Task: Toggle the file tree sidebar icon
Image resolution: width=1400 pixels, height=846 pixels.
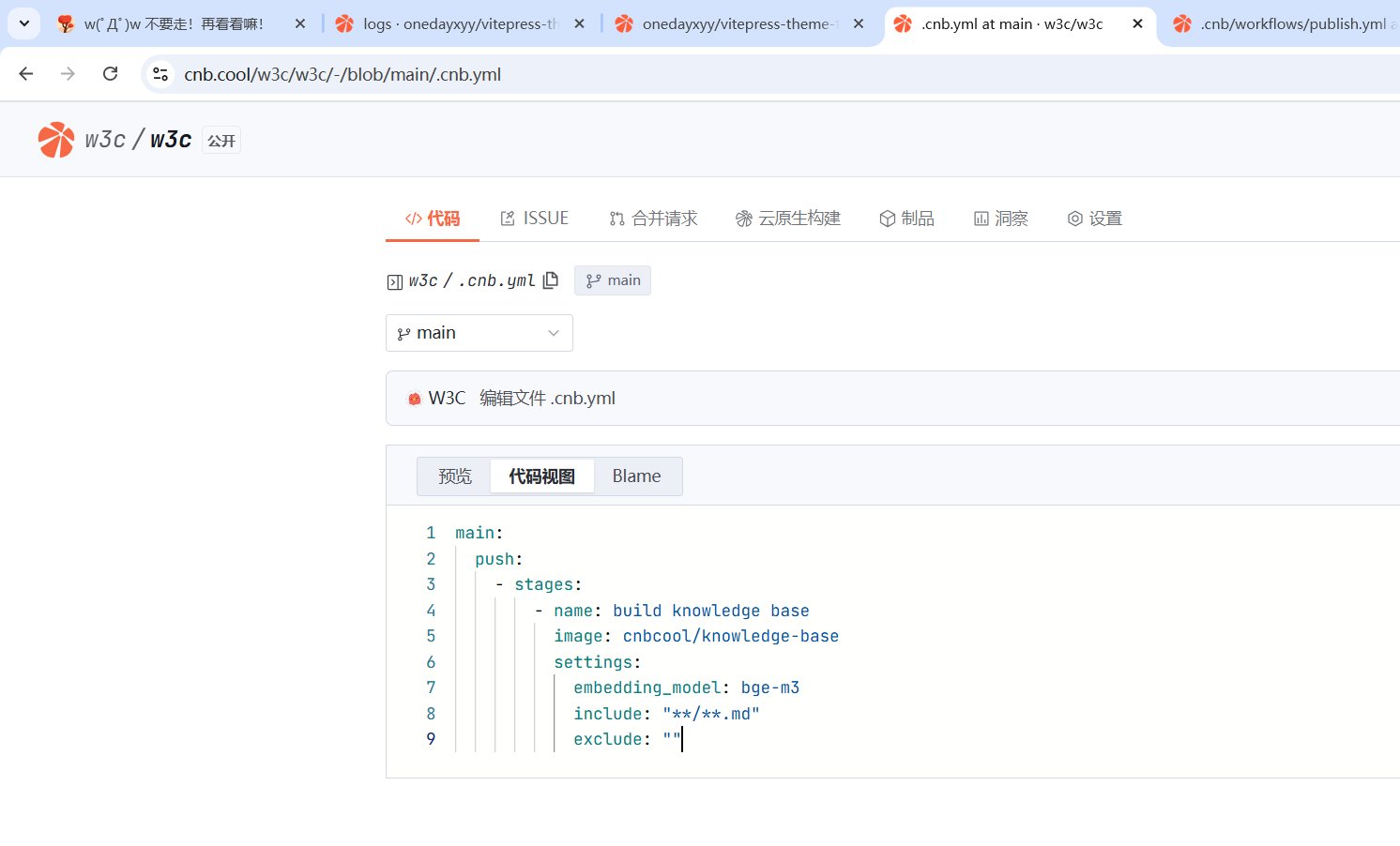Action: 395,281
